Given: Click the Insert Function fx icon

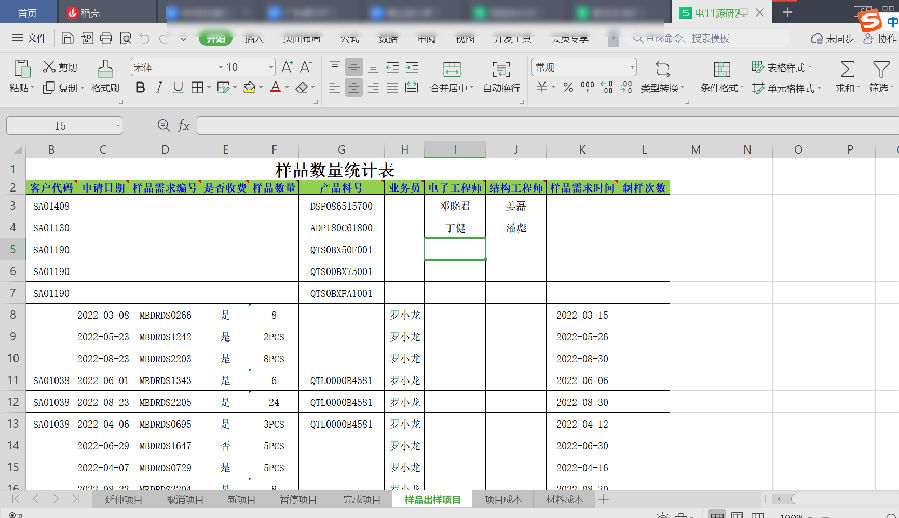Looking at the screenshot, I should [184, 126].
